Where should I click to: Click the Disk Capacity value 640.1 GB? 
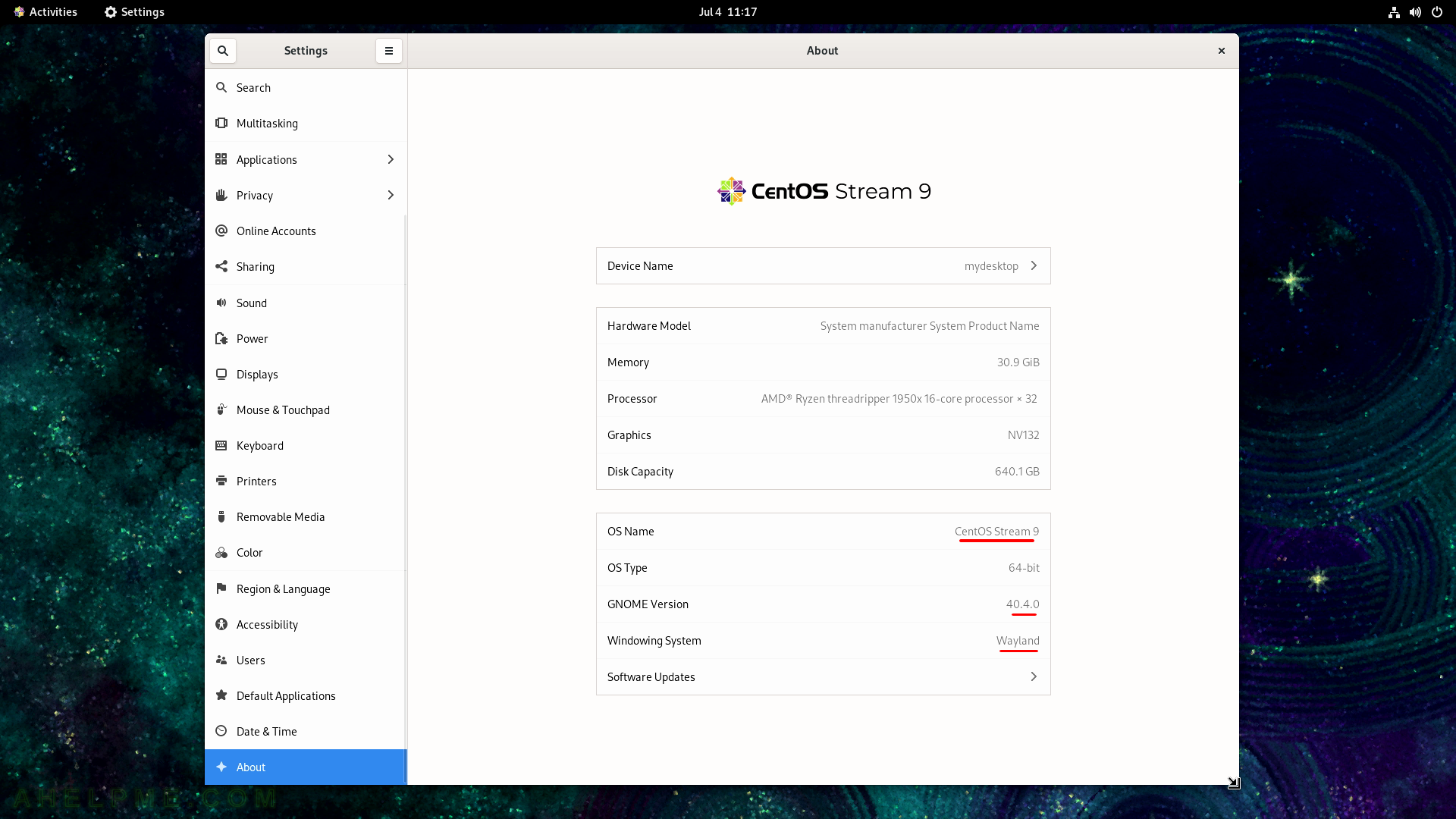(x=1017, y=472)
